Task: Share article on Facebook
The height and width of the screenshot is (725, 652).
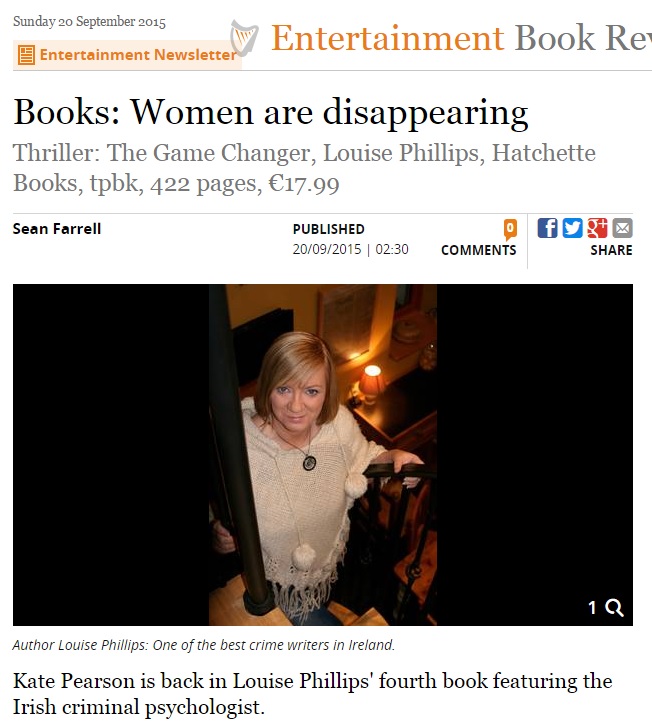Action: pos(547,228)
